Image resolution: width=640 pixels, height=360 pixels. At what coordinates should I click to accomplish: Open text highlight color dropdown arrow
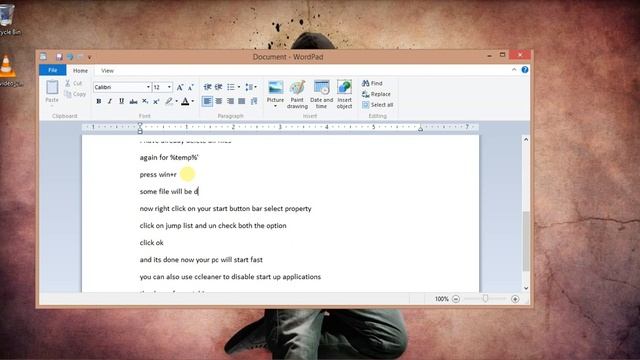pos(176,101)
